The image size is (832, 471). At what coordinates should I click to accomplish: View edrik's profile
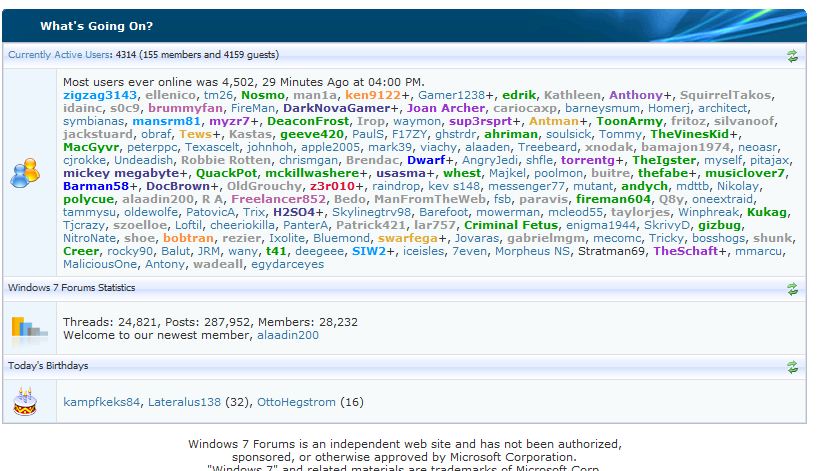tap(519, 95)
